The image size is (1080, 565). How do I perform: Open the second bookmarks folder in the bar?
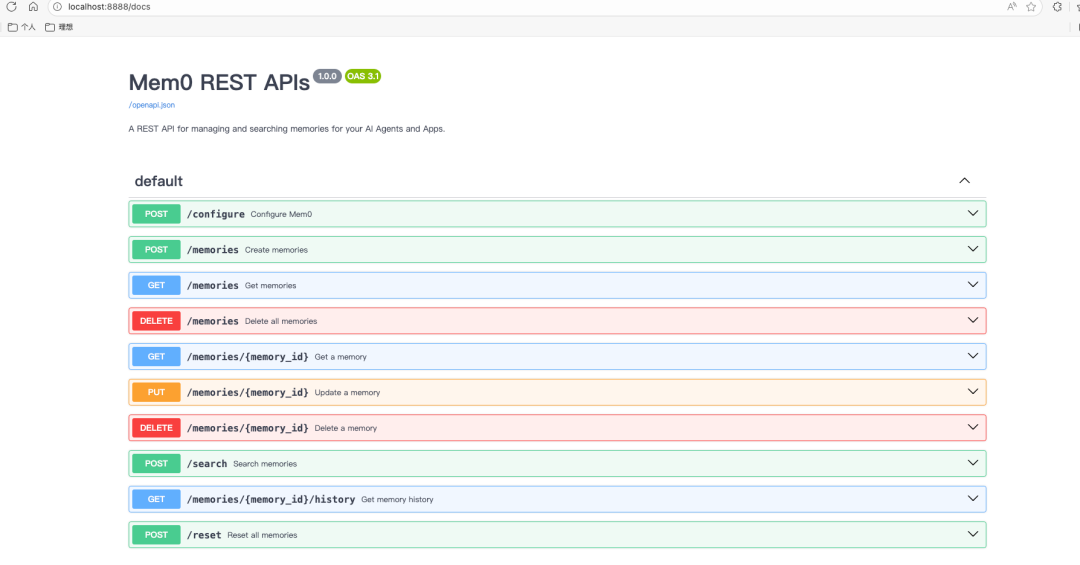click(59, 27)
